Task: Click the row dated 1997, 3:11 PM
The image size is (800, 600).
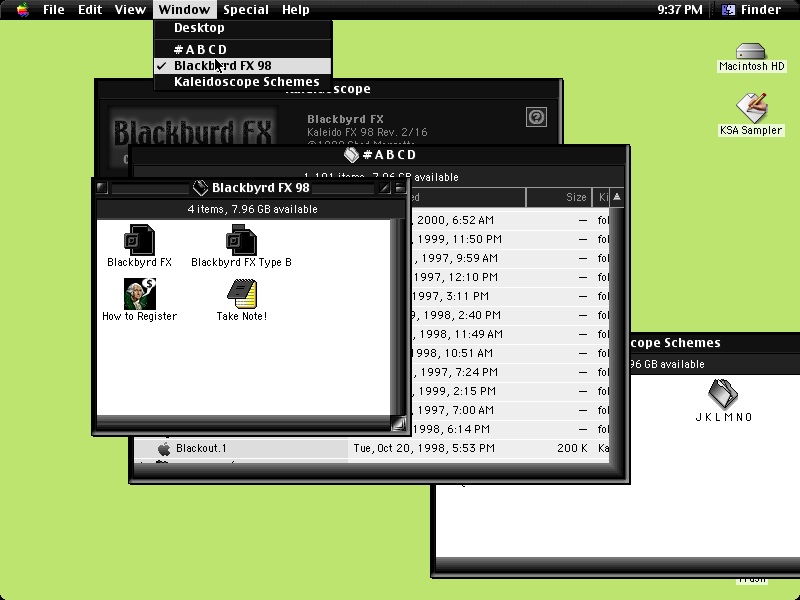Action: click(509, 296)
